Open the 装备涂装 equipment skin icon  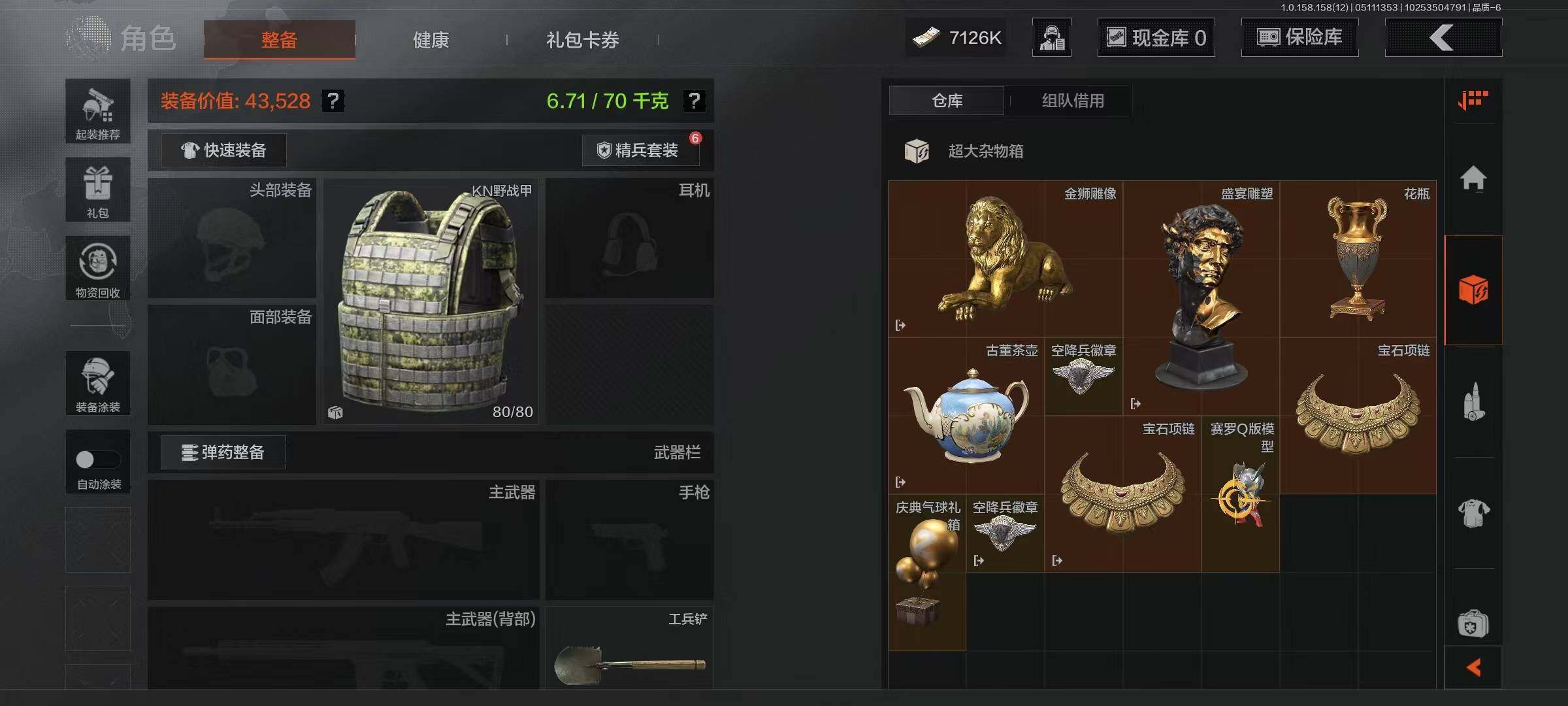[x=98, y=384]
